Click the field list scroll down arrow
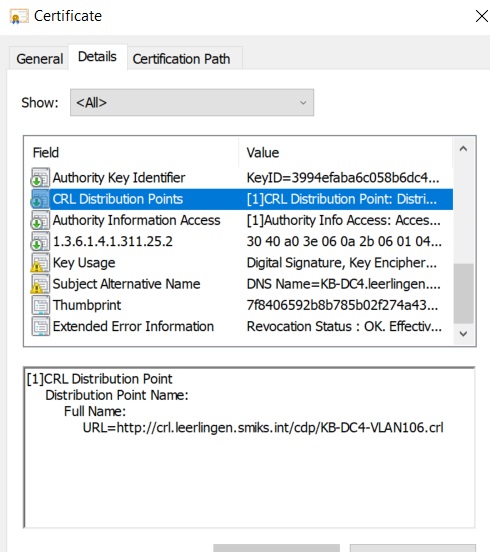The image size is (490, 552). click(463, 333)
